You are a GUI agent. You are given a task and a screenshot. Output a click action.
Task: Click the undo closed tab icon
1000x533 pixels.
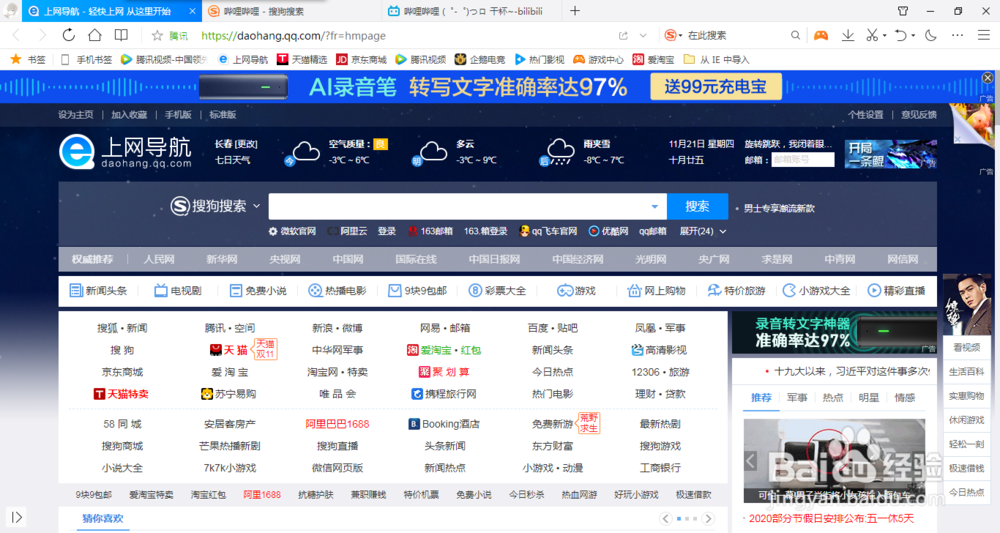point(900,36)
